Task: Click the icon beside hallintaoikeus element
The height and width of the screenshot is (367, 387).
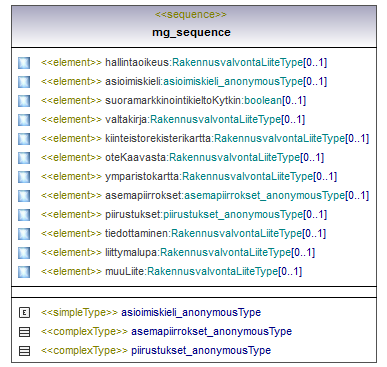Action: (24, 63)
